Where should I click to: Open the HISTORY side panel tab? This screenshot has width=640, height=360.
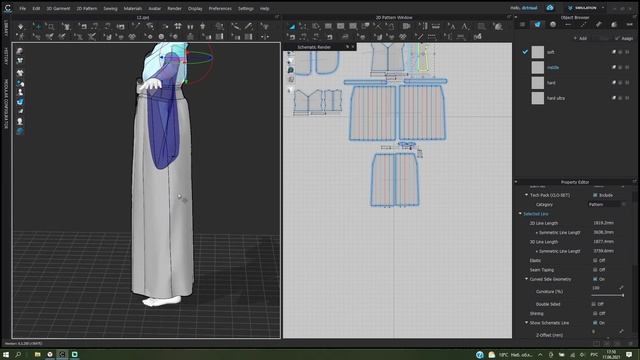pyautogui.click(x=6, y=56)
